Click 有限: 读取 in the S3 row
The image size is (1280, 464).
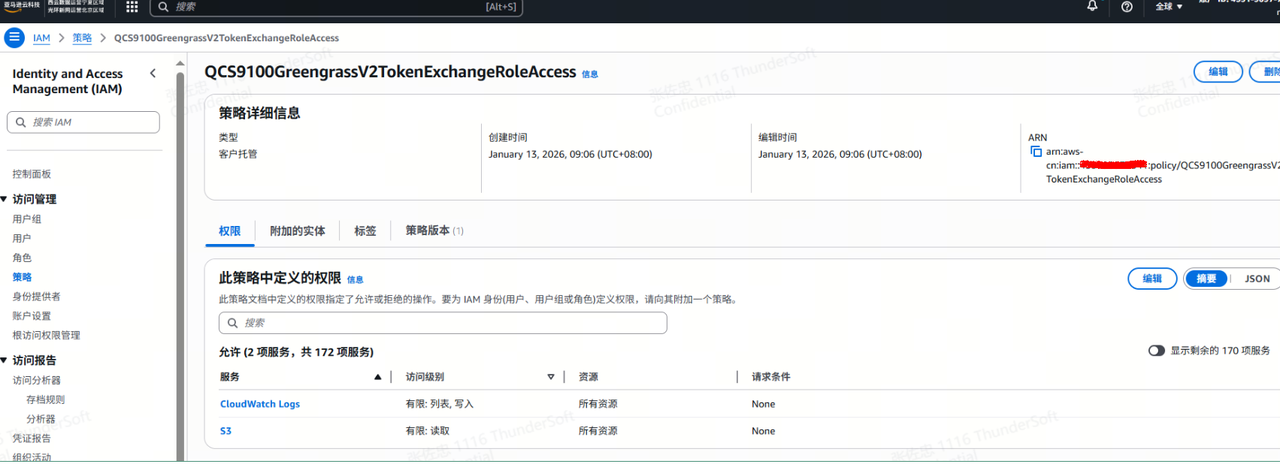(x=427, y=431)
